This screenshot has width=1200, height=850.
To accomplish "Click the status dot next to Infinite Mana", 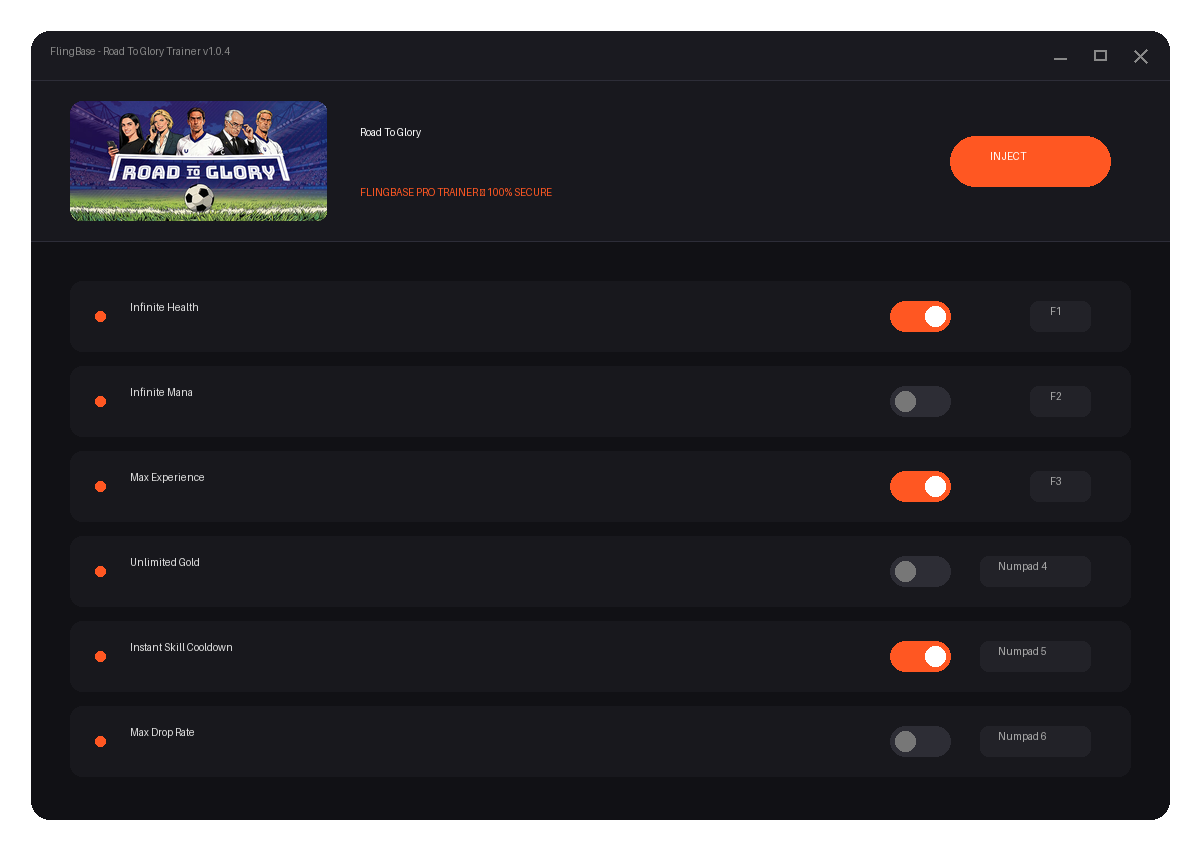I will pos(100,401).
